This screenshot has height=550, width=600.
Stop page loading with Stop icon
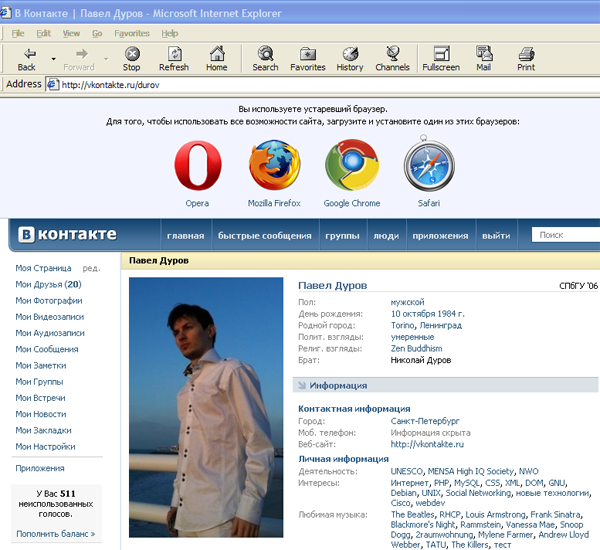(x=132, y=54)
